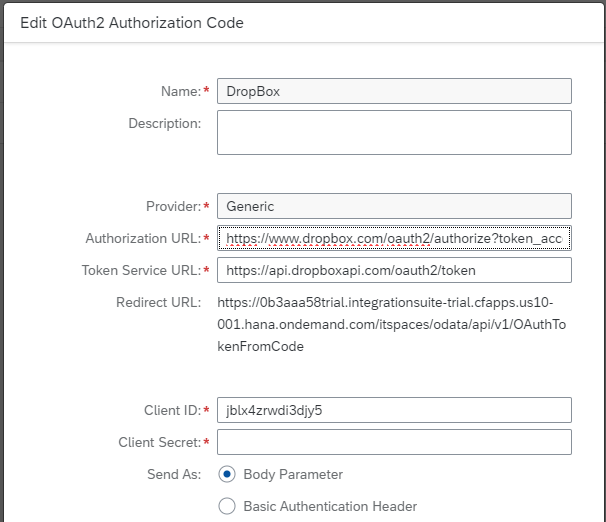Click the Client Secret label
Screen dimensions: 606x522
pos(159,442)
